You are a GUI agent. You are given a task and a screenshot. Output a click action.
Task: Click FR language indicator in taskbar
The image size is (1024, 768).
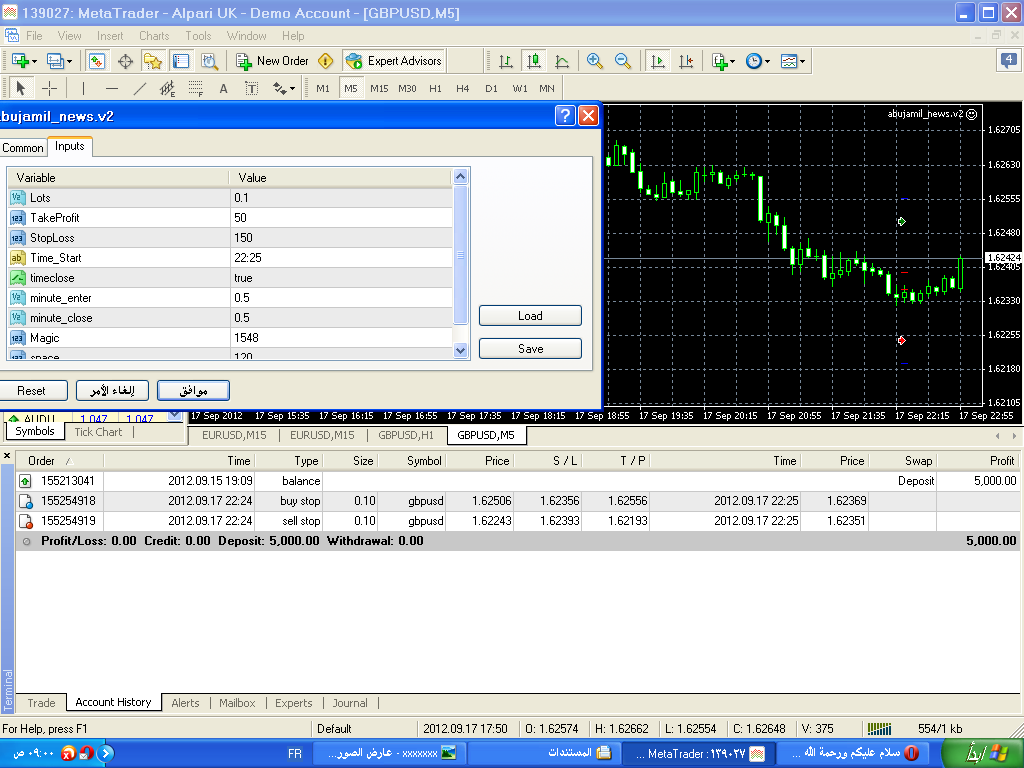[x=295, y=754]
